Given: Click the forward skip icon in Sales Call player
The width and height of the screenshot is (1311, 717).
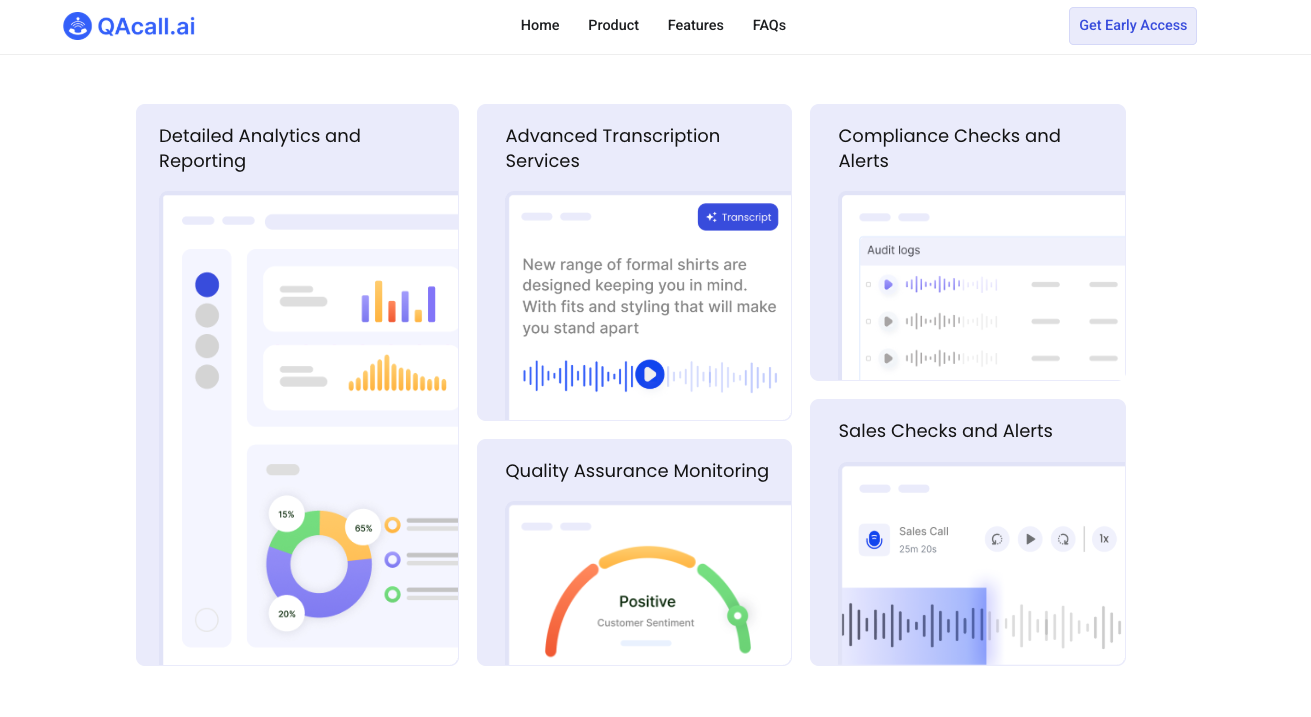Looking at the screenshot, I should point(1063,539).
